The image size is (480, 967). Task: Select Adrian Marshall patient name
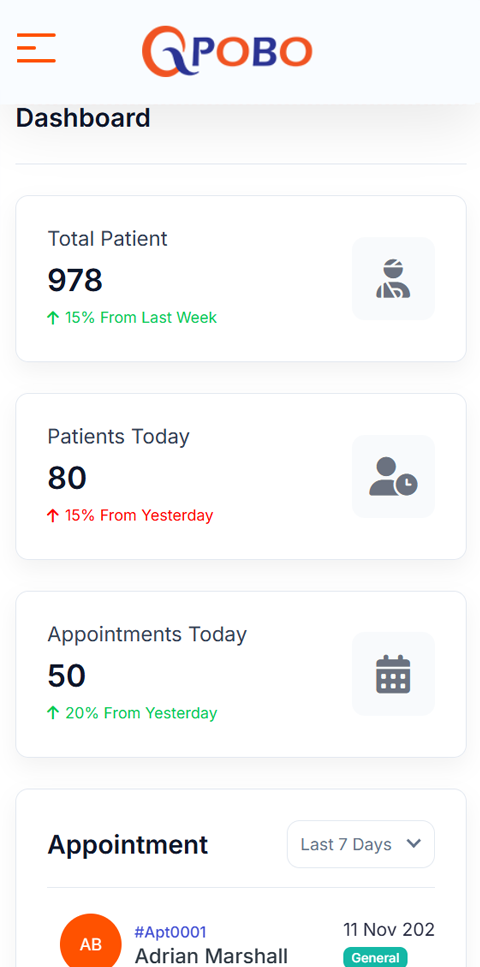click(211, 956)
